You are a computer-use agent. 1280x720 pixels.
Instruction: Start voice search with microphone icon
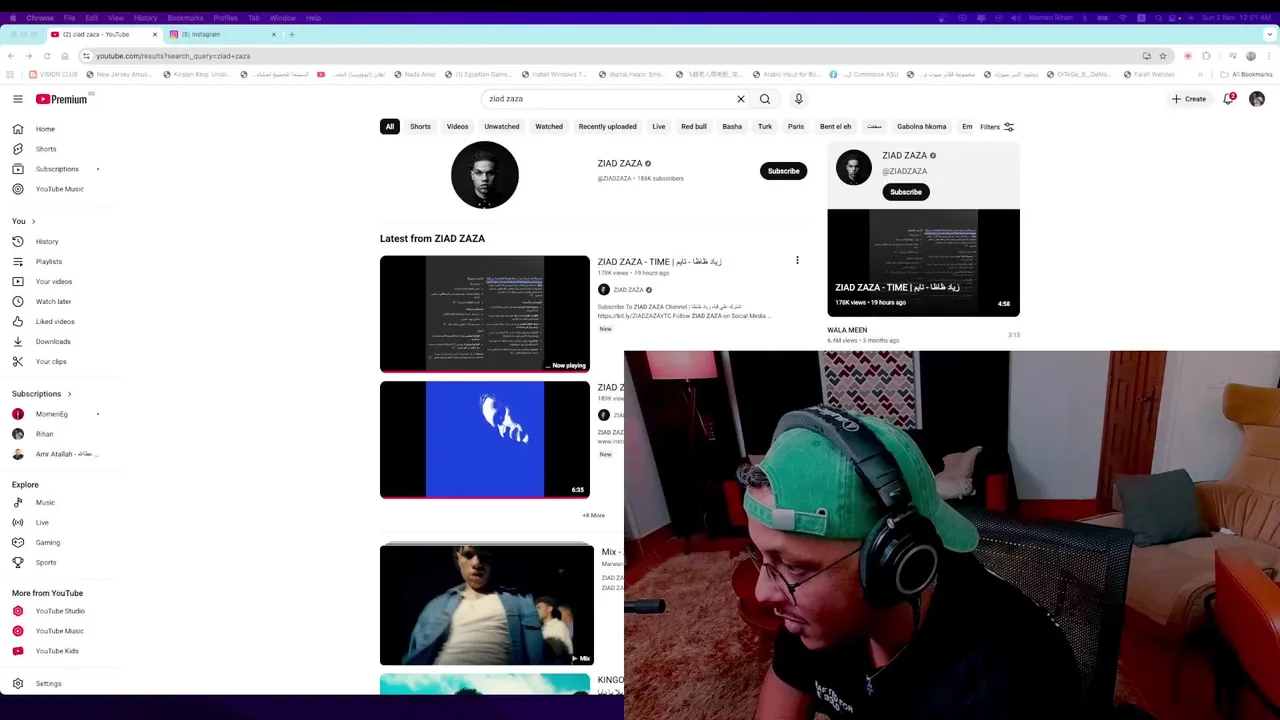pos(799,99)
